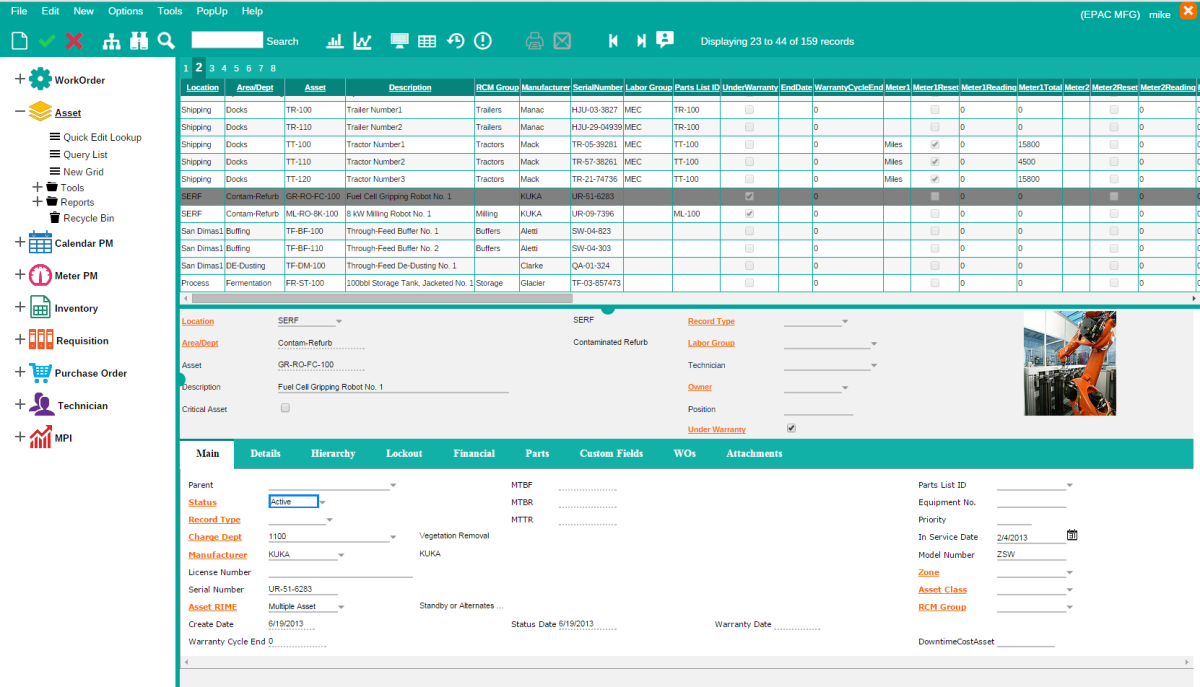
Task: Click the new record page icon
Action: coord(18,41)
